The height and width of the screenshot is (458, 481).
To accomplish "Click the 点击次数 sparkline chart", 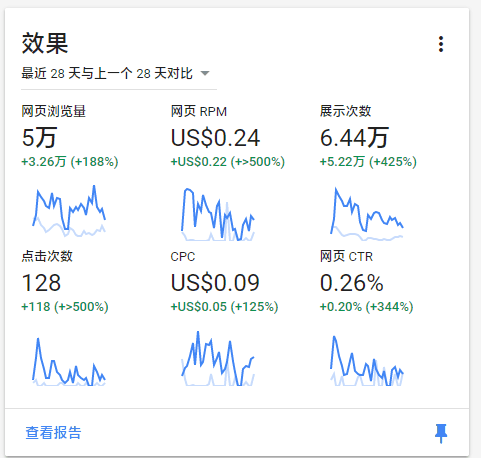I will [69, 362].
